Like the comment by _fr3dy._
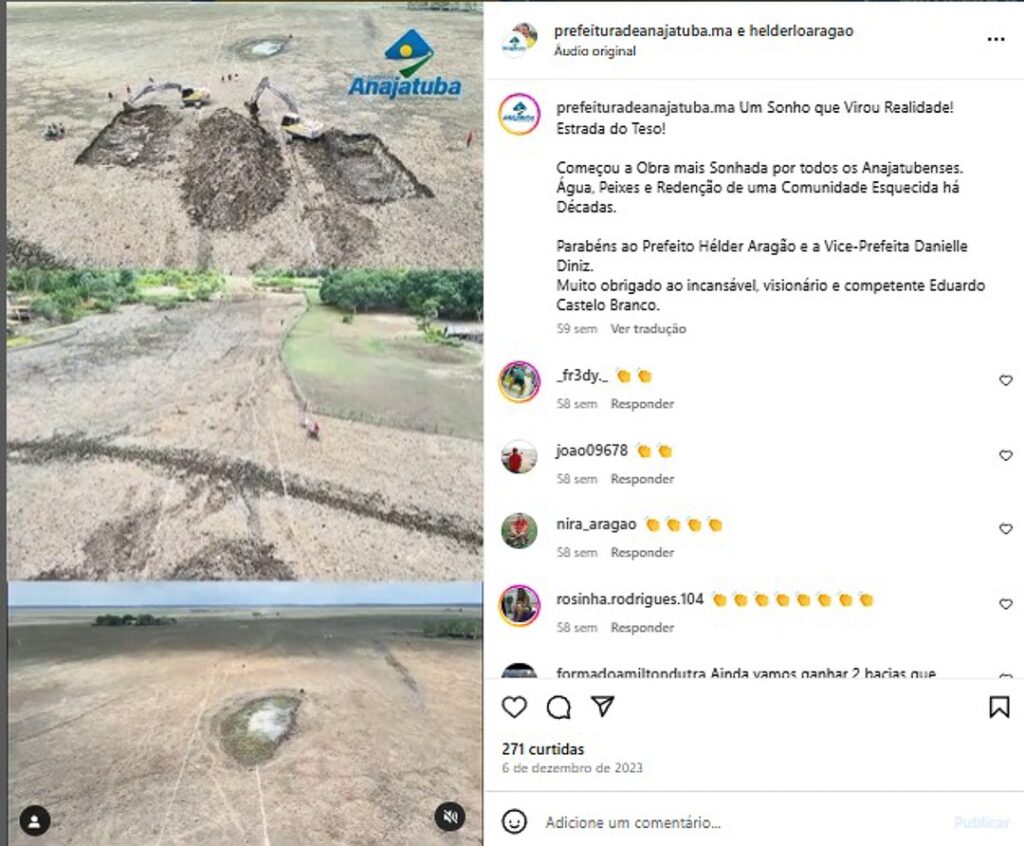The width and height of the screenshot is (1024, 846). coord(1006,380)
